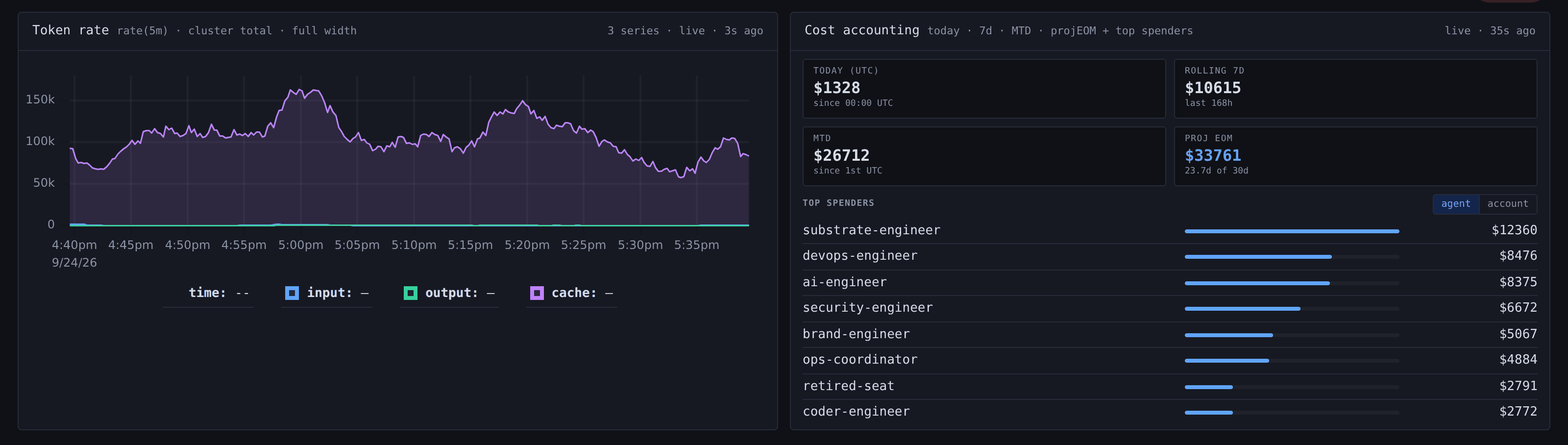The height and width of the screenshot is (445, 1568).
Task: Click the 5:20pm tick on the chart axis
Action: 527,245
